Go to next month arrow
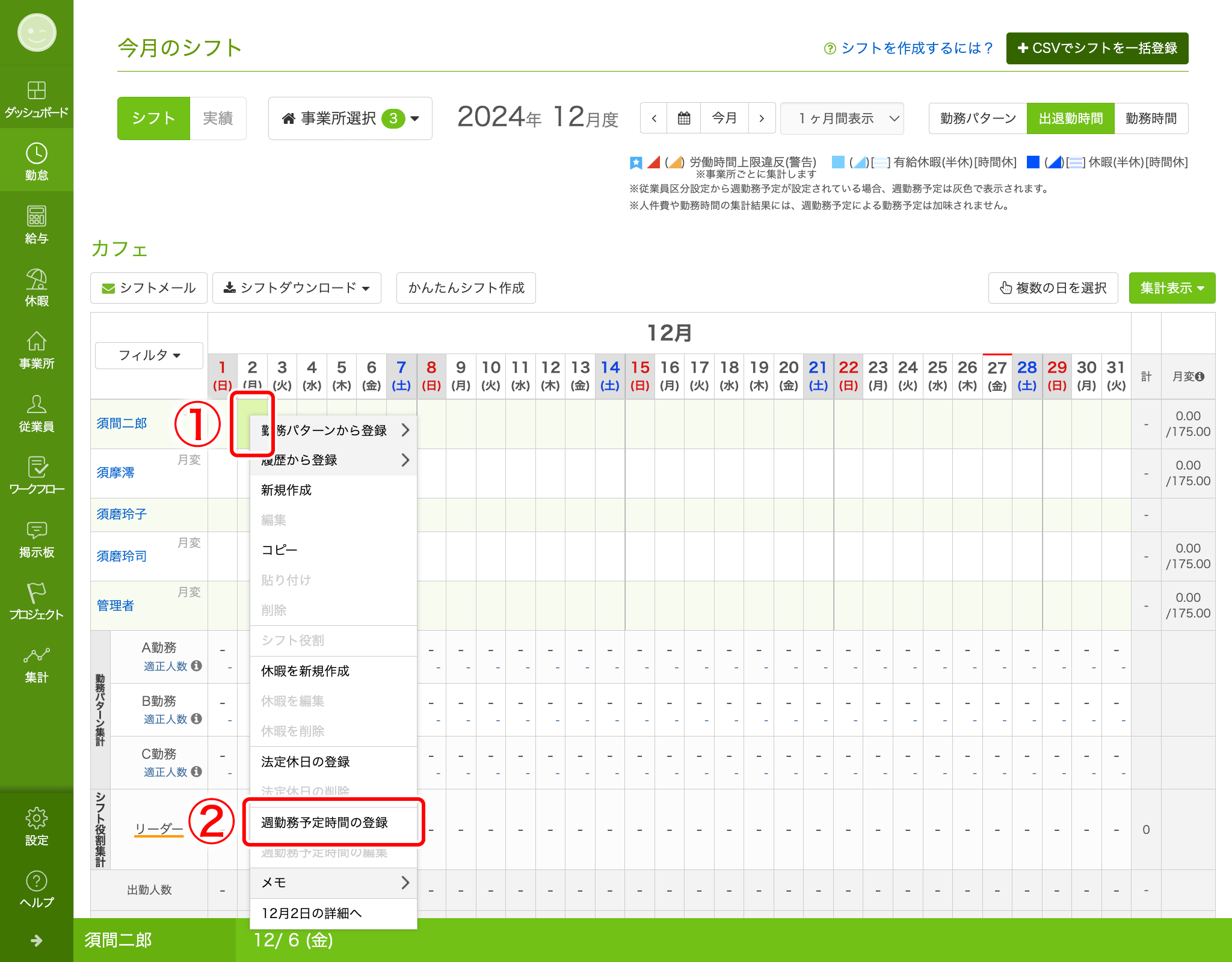 point(762,118)
